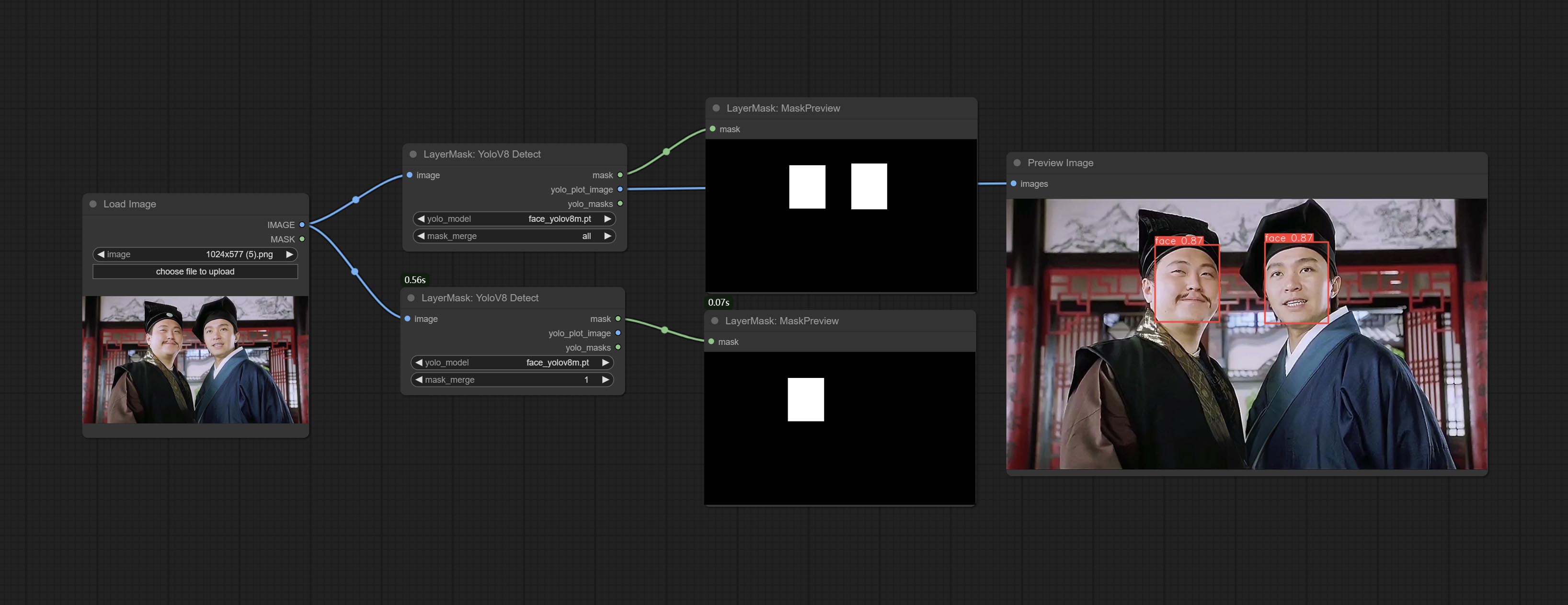
Task: Open the mask_merge dropdown set to 1
Action: [513, 379]
